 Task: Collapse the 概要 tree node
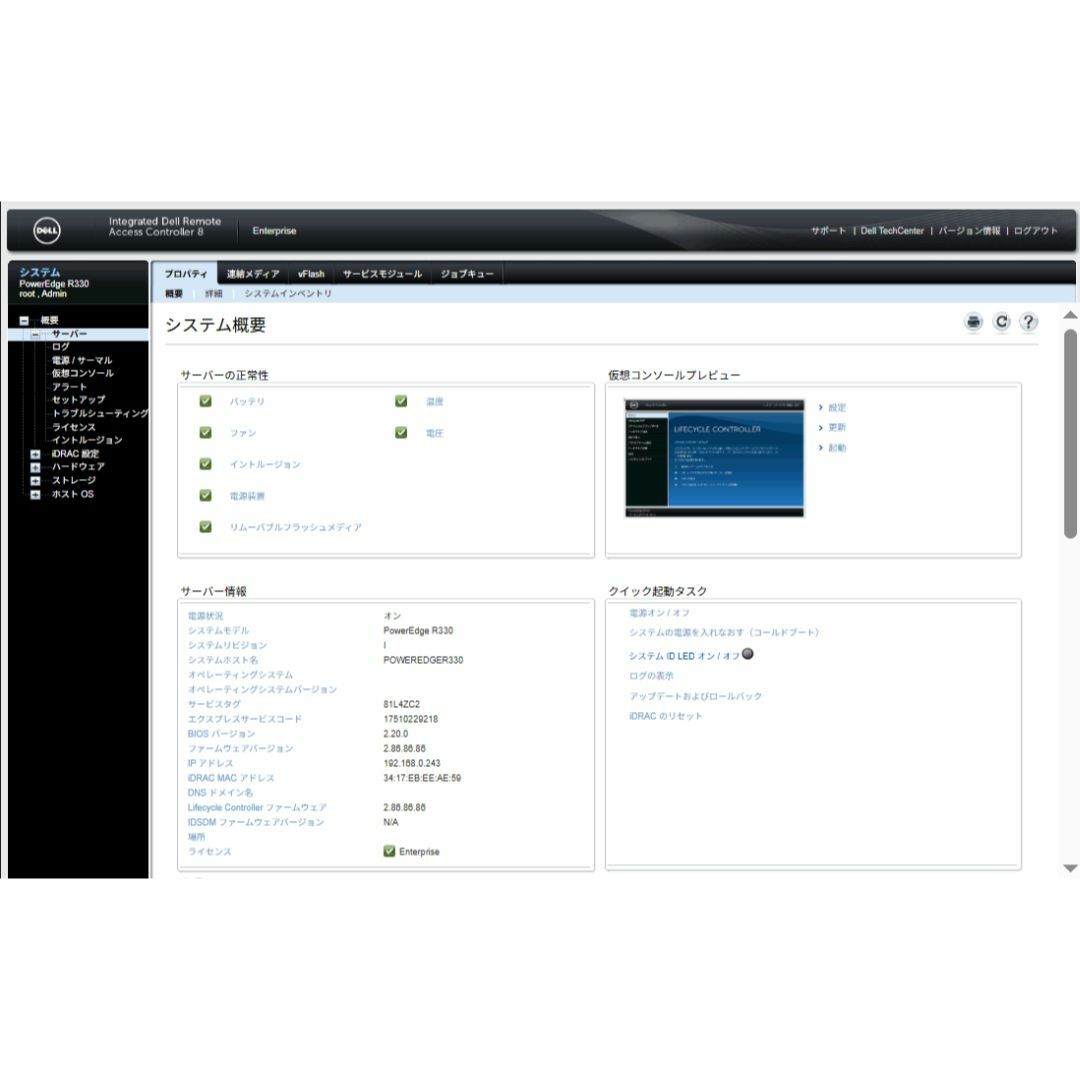24,320
